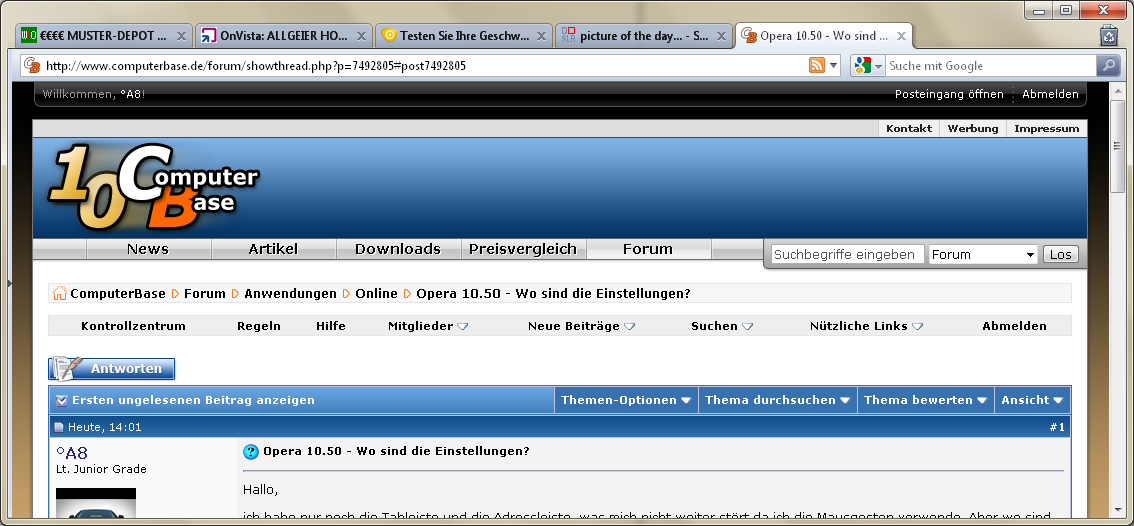Expand the Mitglieder menu
This screenshot has width=1134, height=526.
(427, 326)
